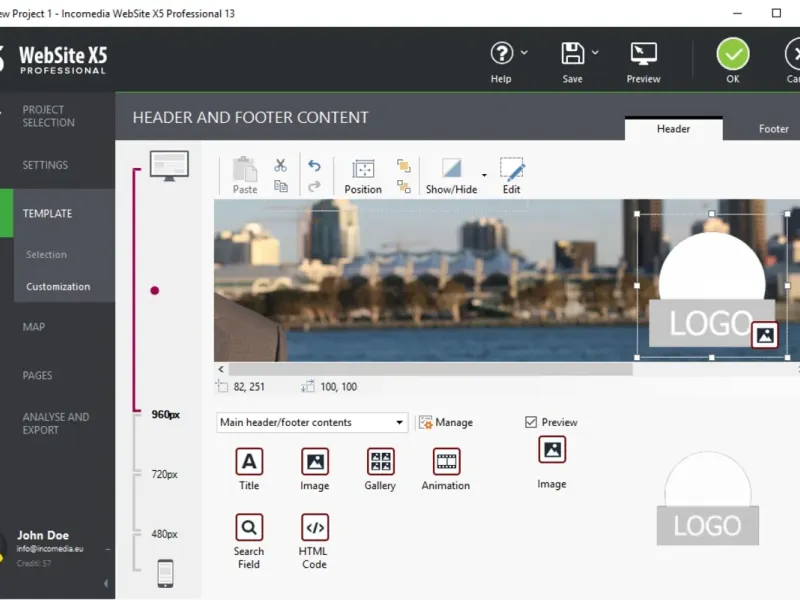
Task: Bring object to front icon
Action: pyautogui.click(x=404, y=166)
